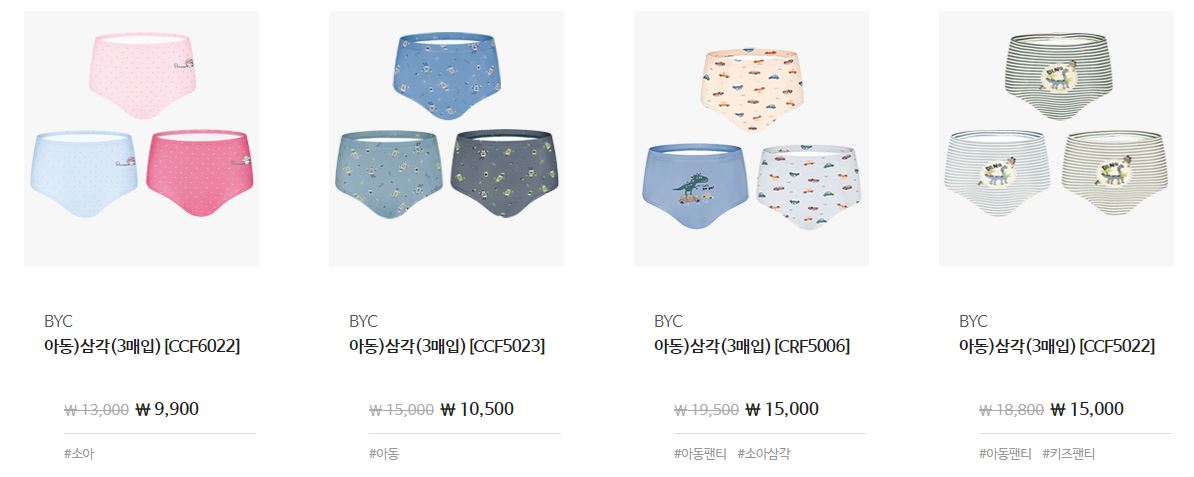Click BYC brand label above CRF5006
Image resolution: width=1194 pixels, height=477 pixels.
(669, 321)
